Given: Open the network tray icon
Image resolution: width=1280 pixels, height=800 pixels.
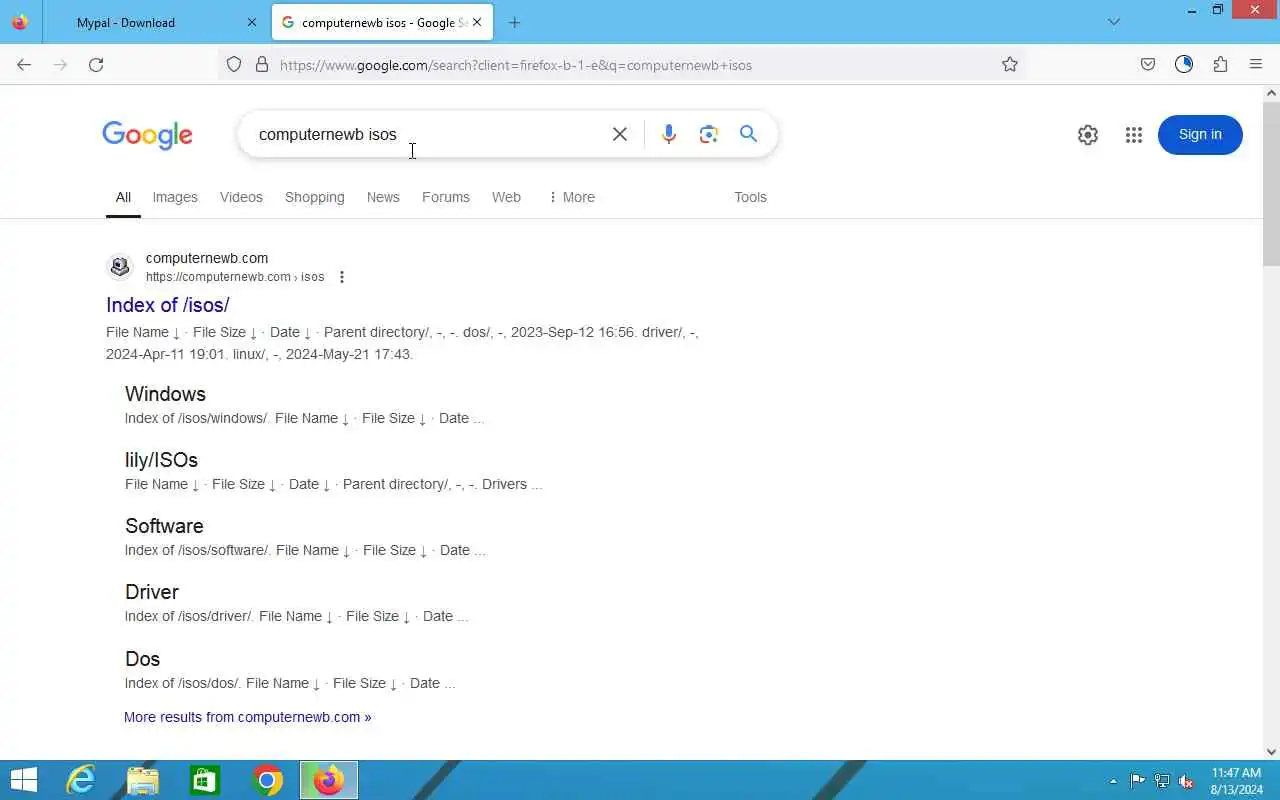Looking at the screenshot, I should coord(1162,781).
